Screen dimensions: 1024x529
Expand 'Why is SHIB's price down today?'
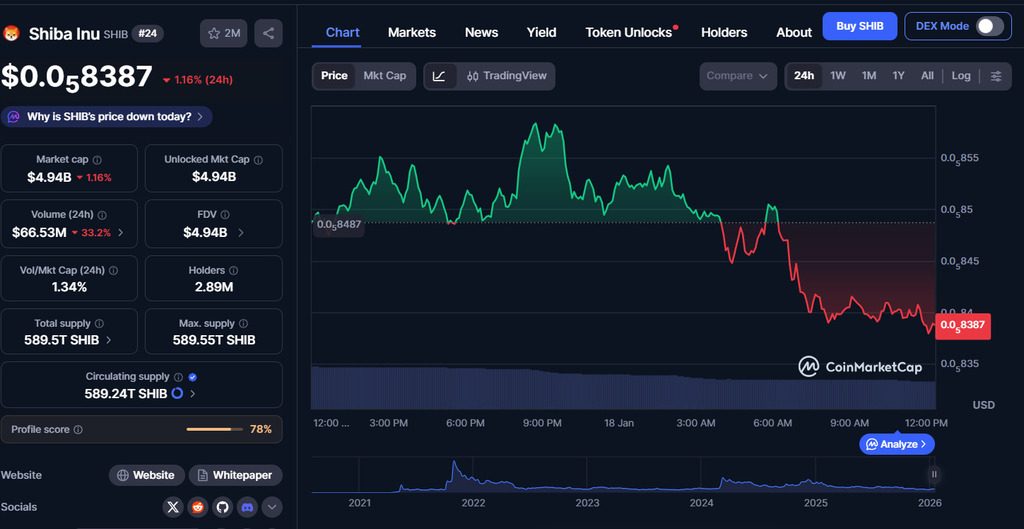pyautogui.click(x=108, y=117)
